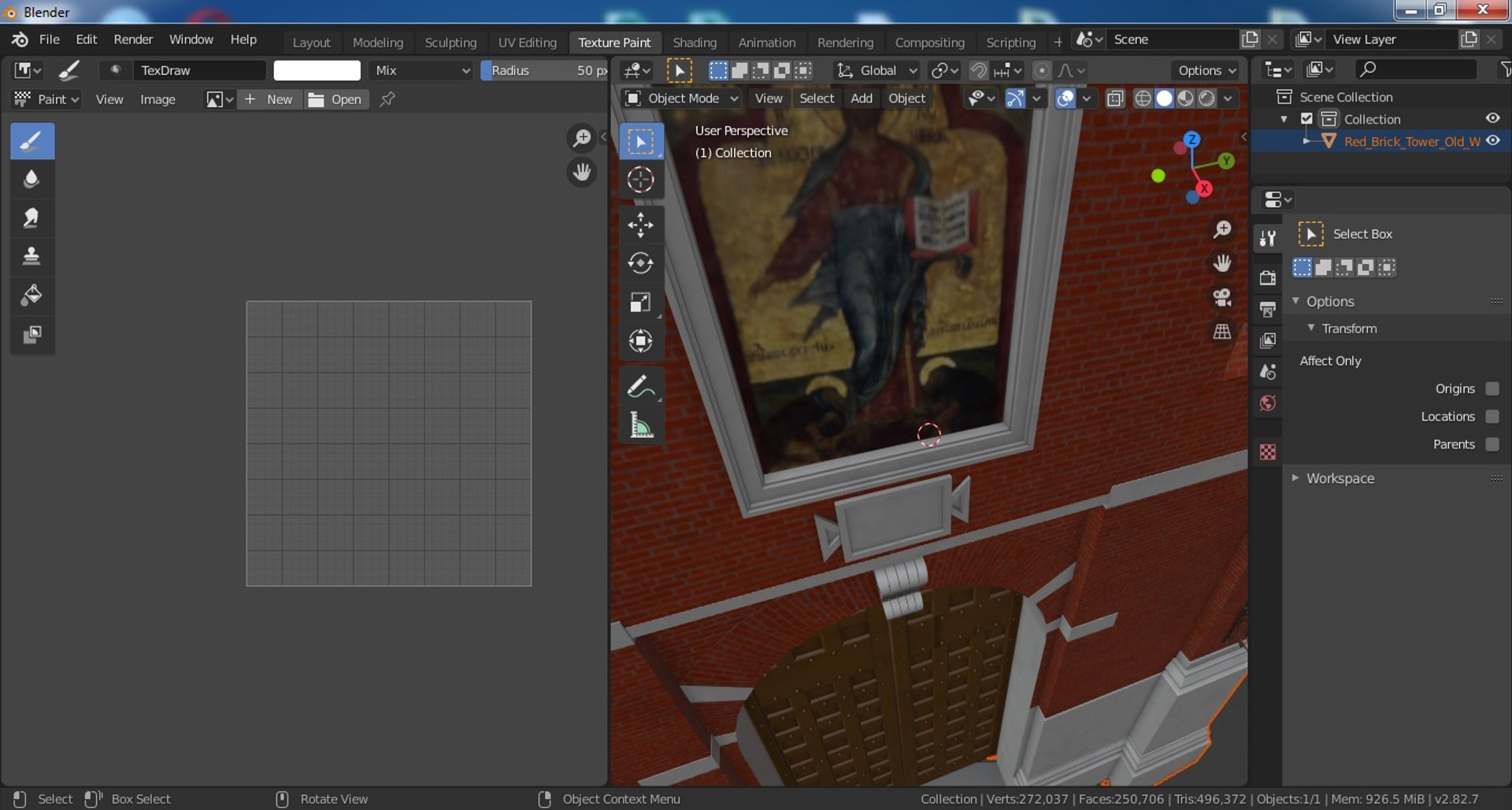
Task: Click the New image button
Action: (269, 99)
